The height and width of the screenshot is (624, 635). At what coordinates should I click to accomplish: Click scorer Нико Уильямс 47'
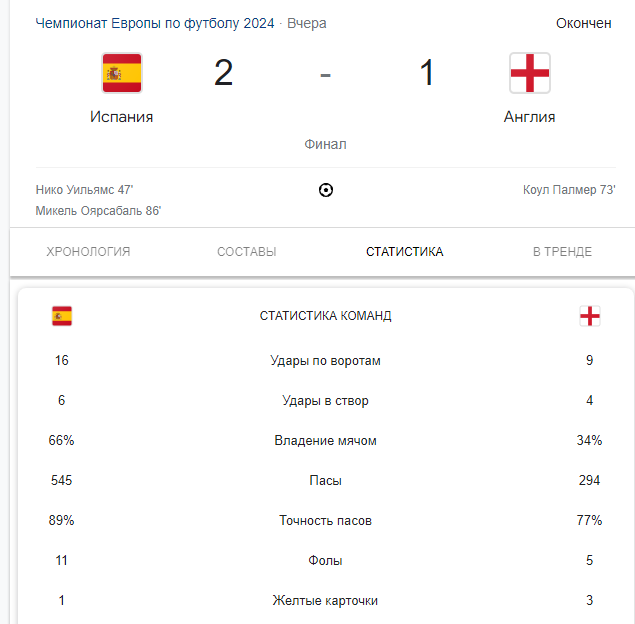point(84,190)
